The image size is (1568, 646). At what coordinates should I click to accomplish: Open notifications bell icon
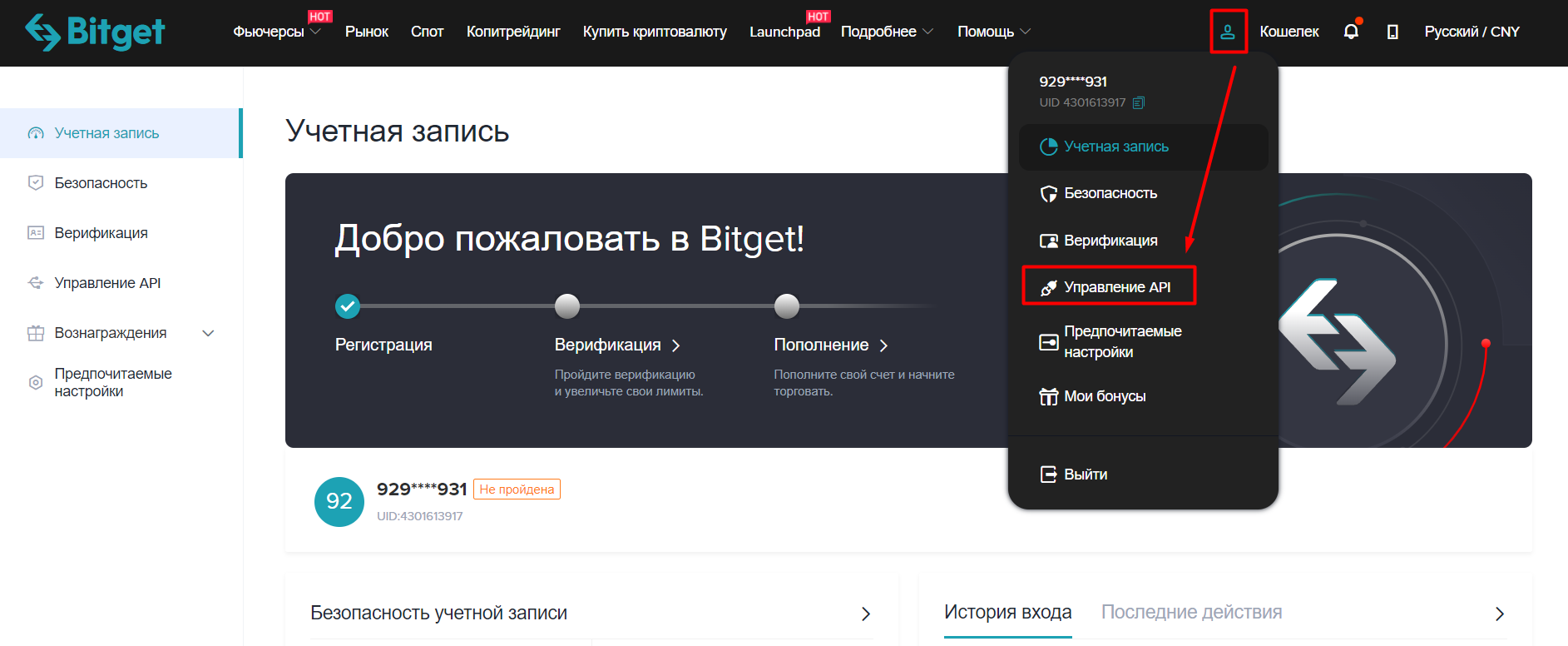click(x=1351, y=32)
